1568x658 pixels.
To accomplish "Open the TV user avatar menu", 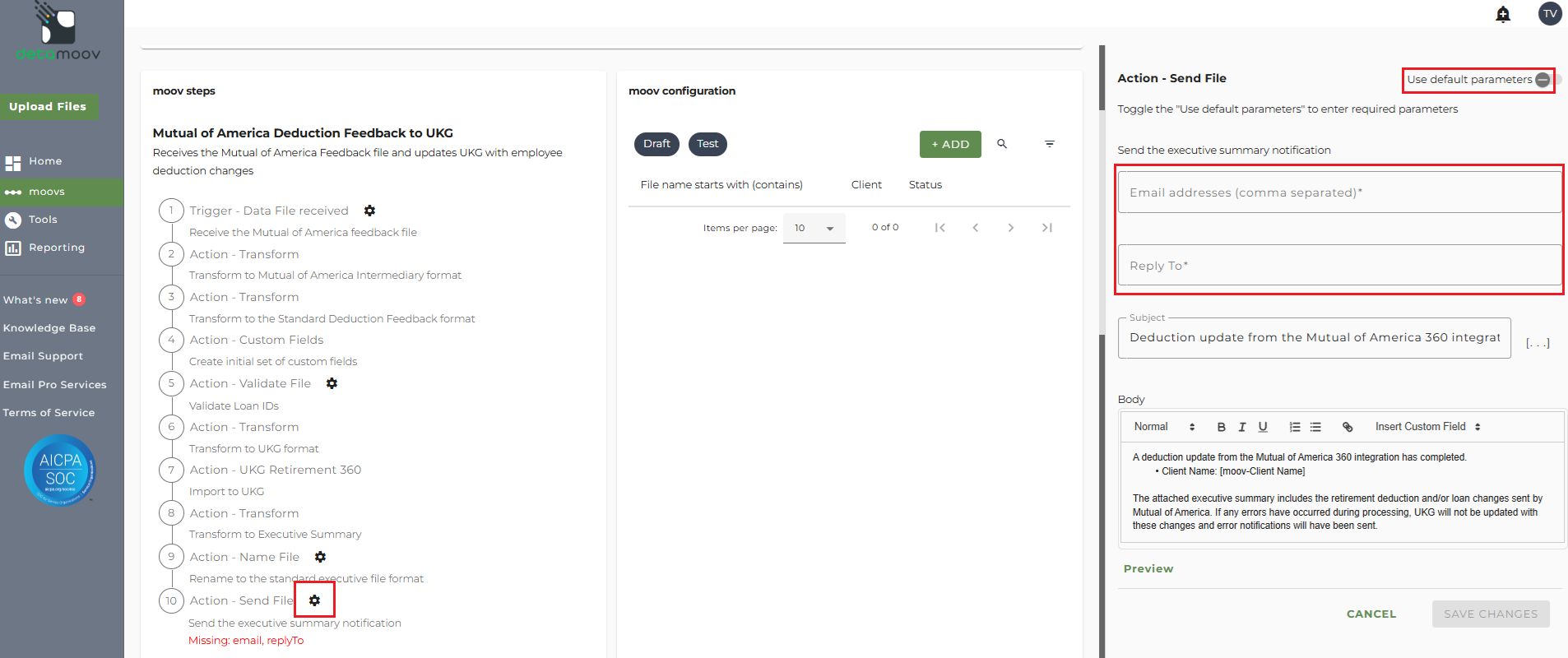I will [x=1550, y=13].
